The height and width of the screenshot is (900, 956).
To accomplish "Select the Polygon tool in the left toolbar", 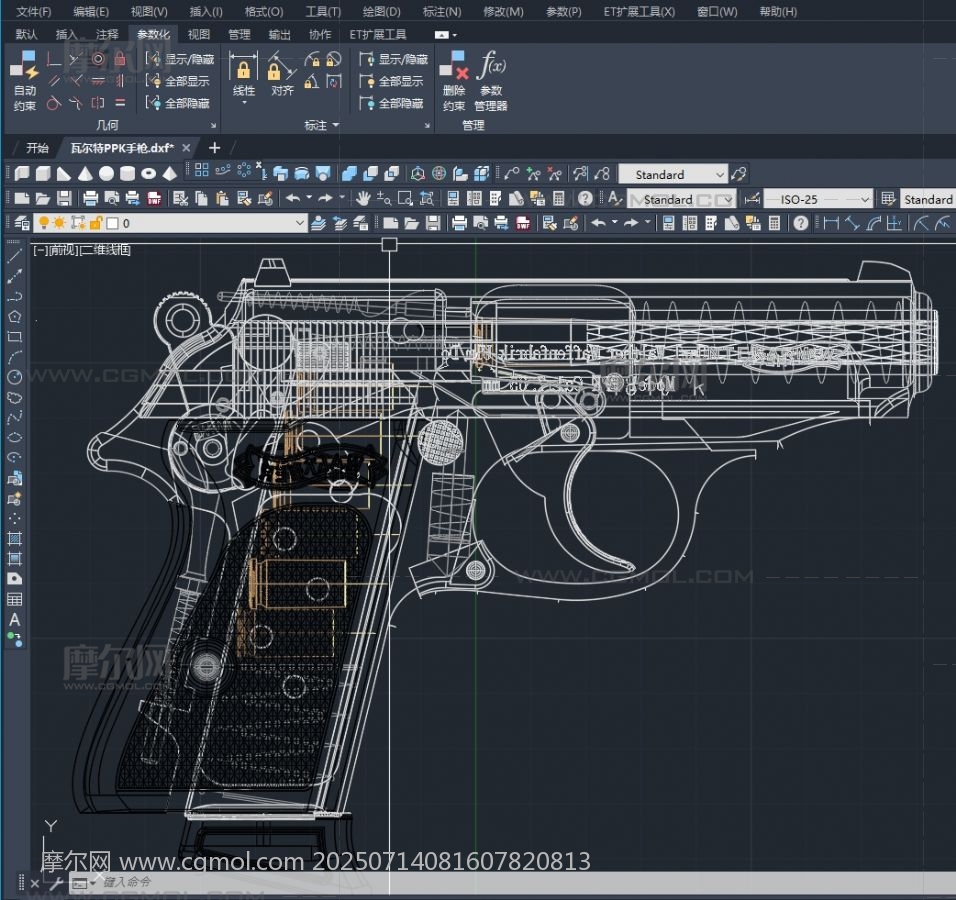I will click(14, 316).
